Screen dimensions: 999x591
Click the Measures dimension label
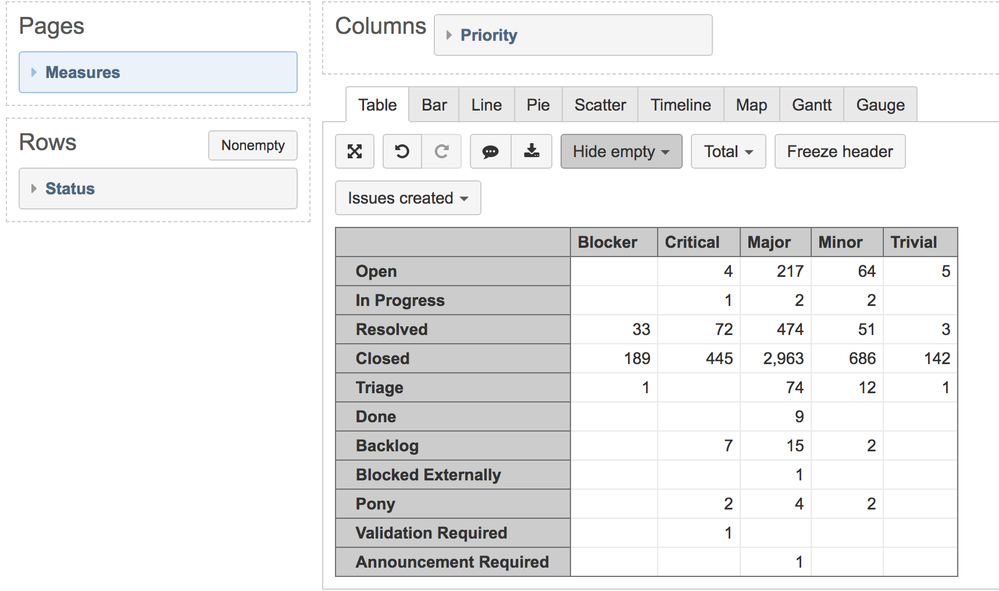click(x=83, y=73)
